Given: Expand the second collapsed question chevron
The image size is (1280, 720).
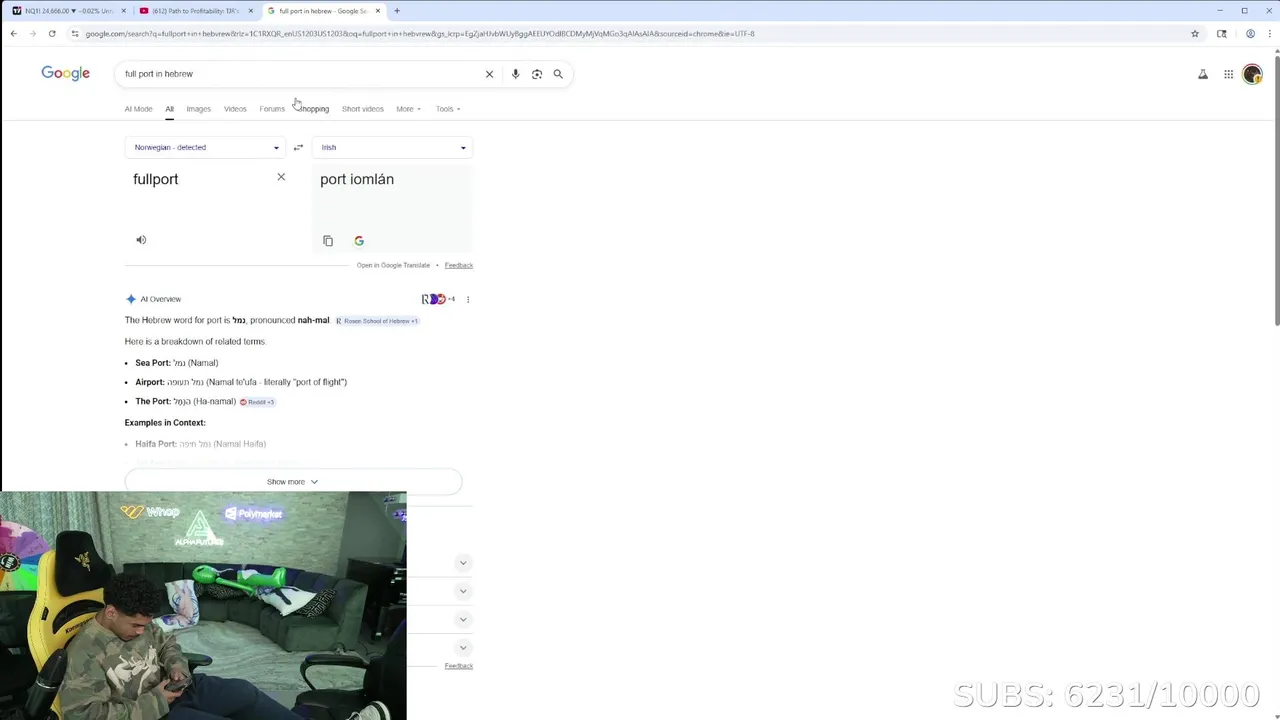Looking at the screenshot, I should (x=463, y=591).
